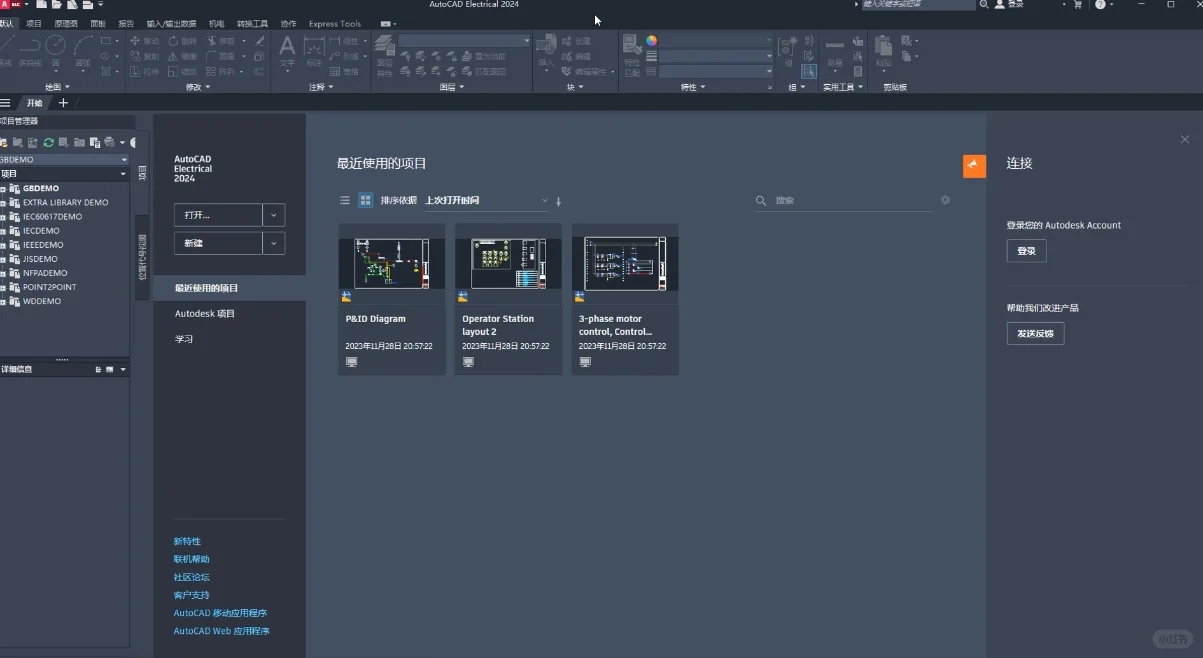Image resolution: width=1203 pixels, height=658 pixels.
Task: Open the Text (文字) tool in Annotate panel
Action: point(288,48)
